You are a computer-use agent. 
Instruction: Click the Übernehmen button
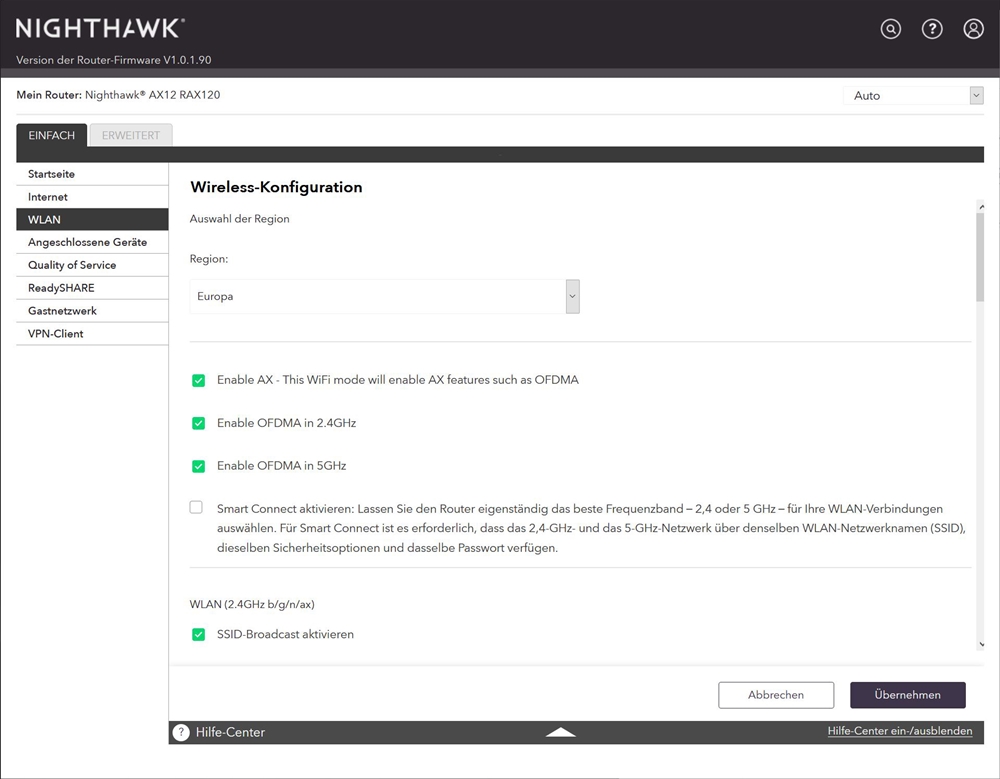point(907,695)
